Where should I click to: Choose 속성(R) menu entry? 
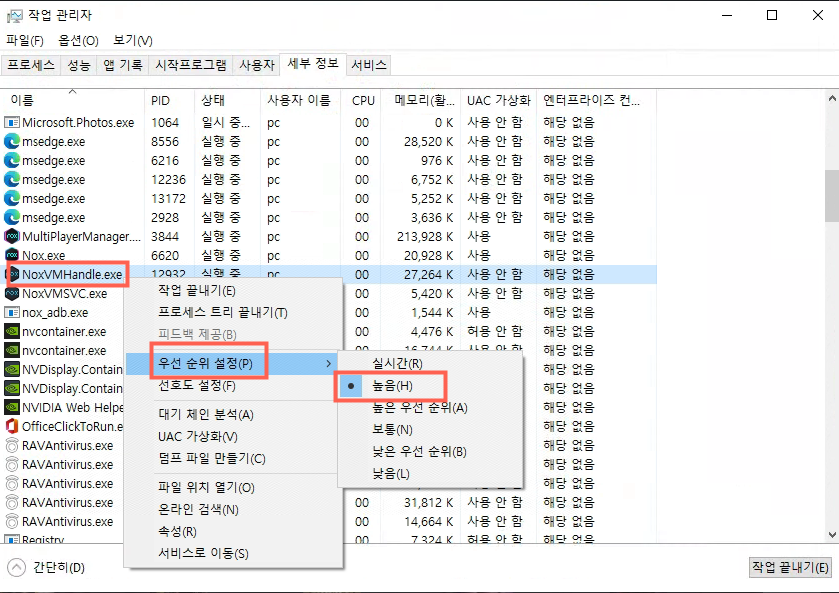coord(177,531)
